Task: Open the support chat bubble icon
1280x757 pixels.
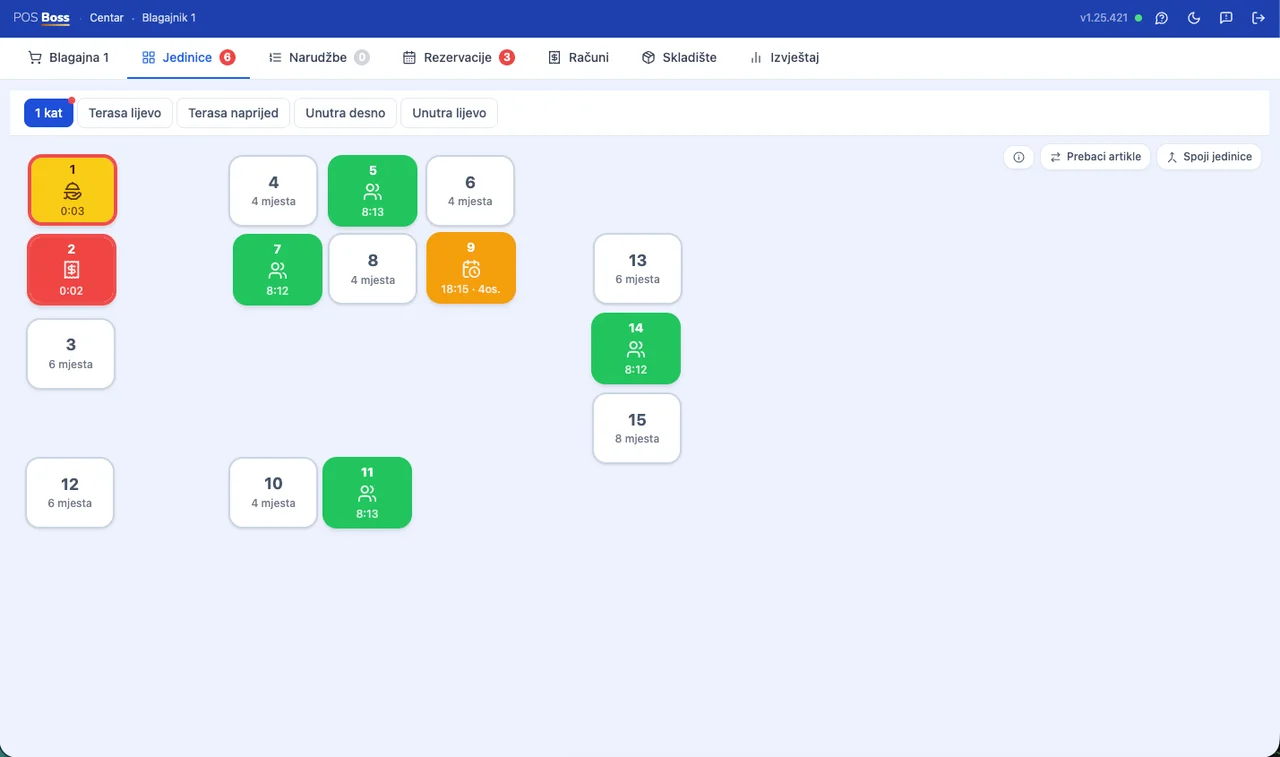Action: coord(1161,18)
